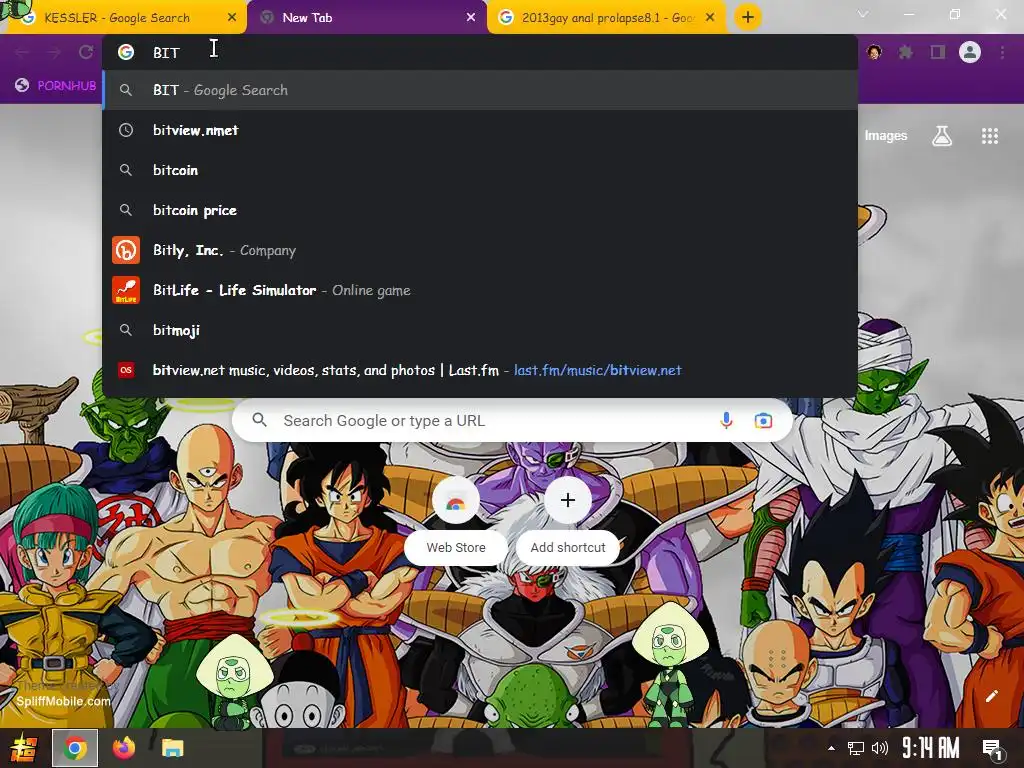Go forward with the forward arrow
1024x768 pixels.
coord(54,52)
